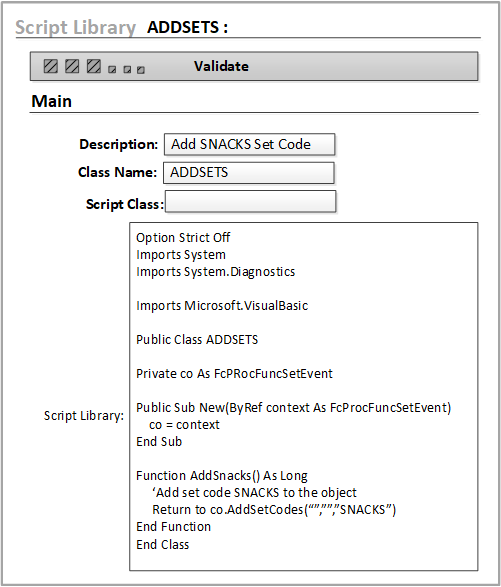Click the Script Library page title

coord(75,27)
